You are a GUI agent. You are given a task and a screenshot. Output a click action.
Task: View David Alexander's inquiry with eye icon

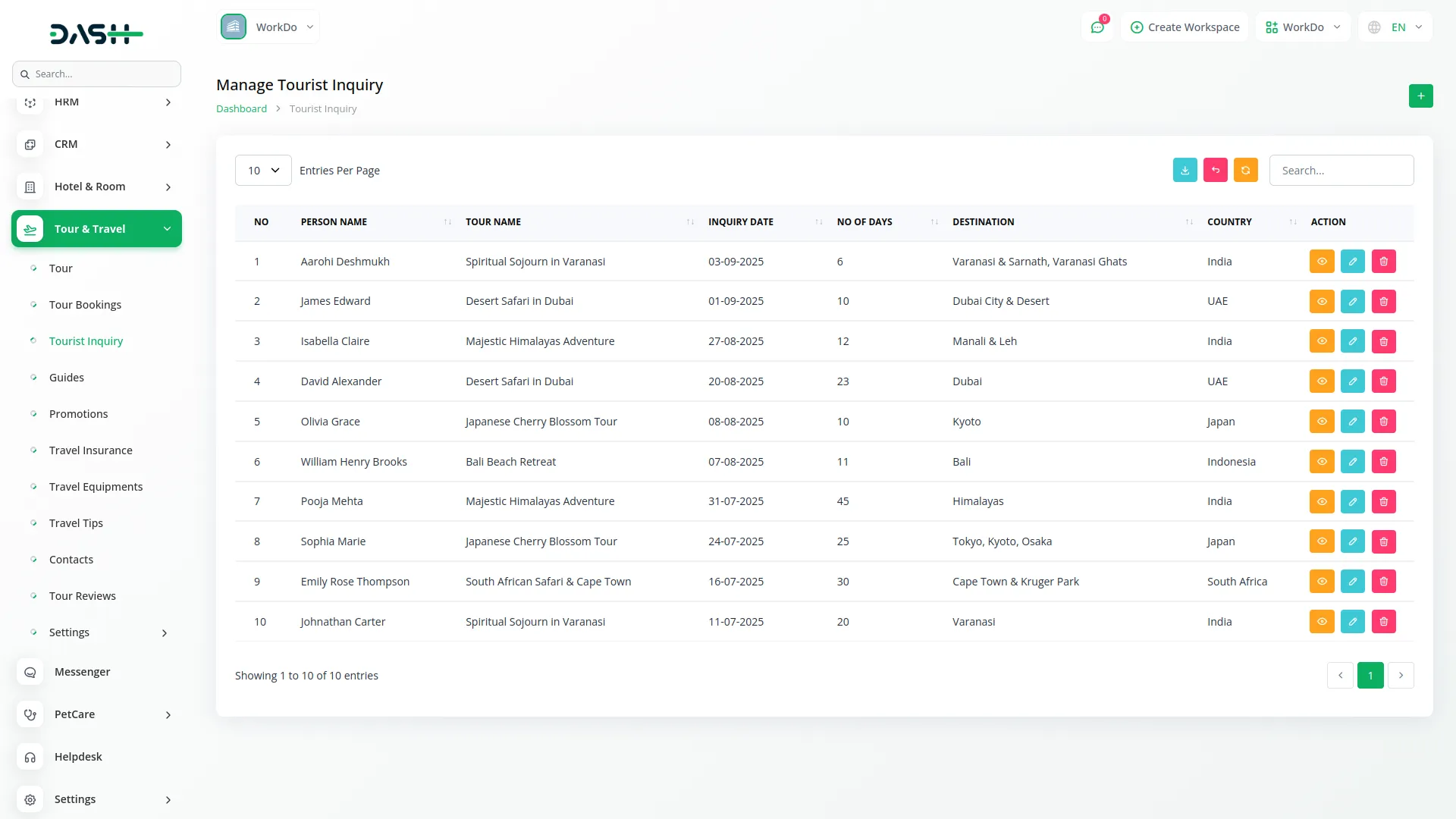coord(1321,381)
